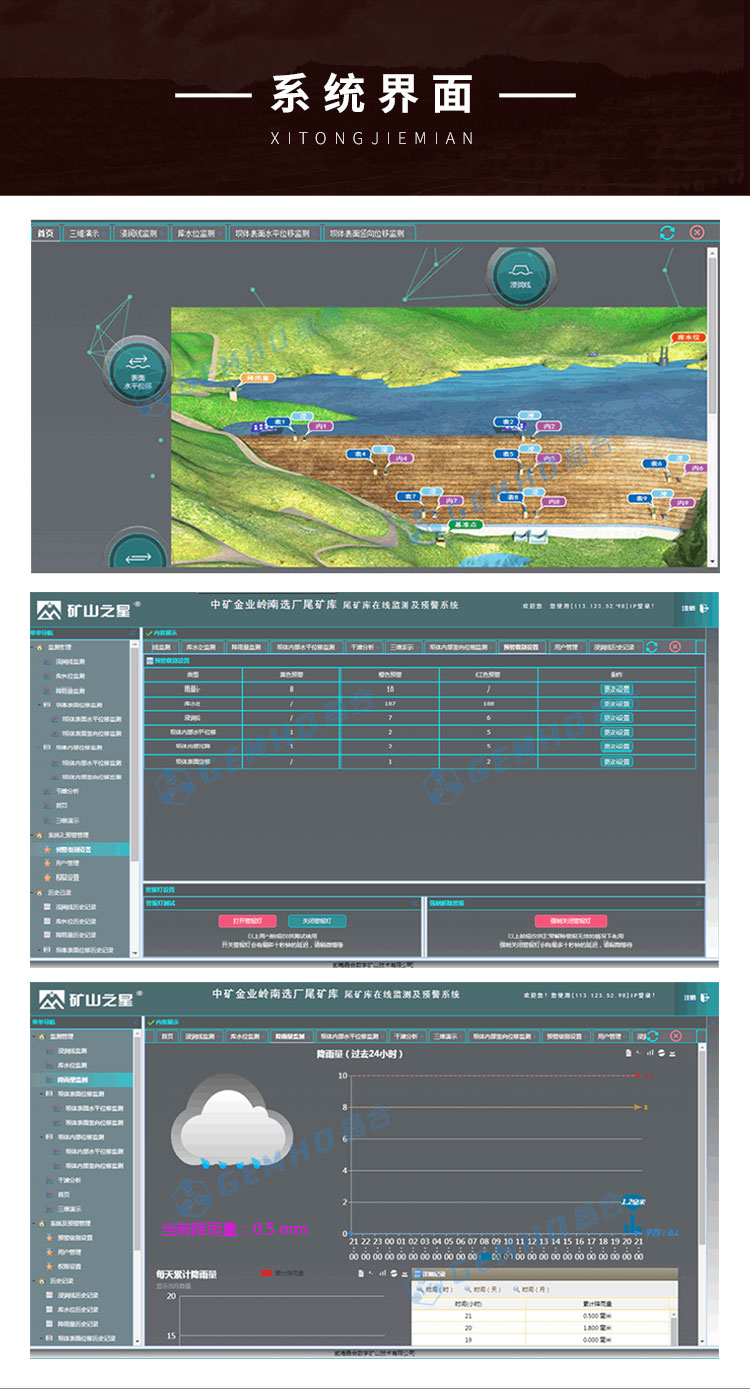Click the yellow 降雨量 marker on the 3D map
750x1389 pixels.
pyautogui.click(x=259, y=379)
